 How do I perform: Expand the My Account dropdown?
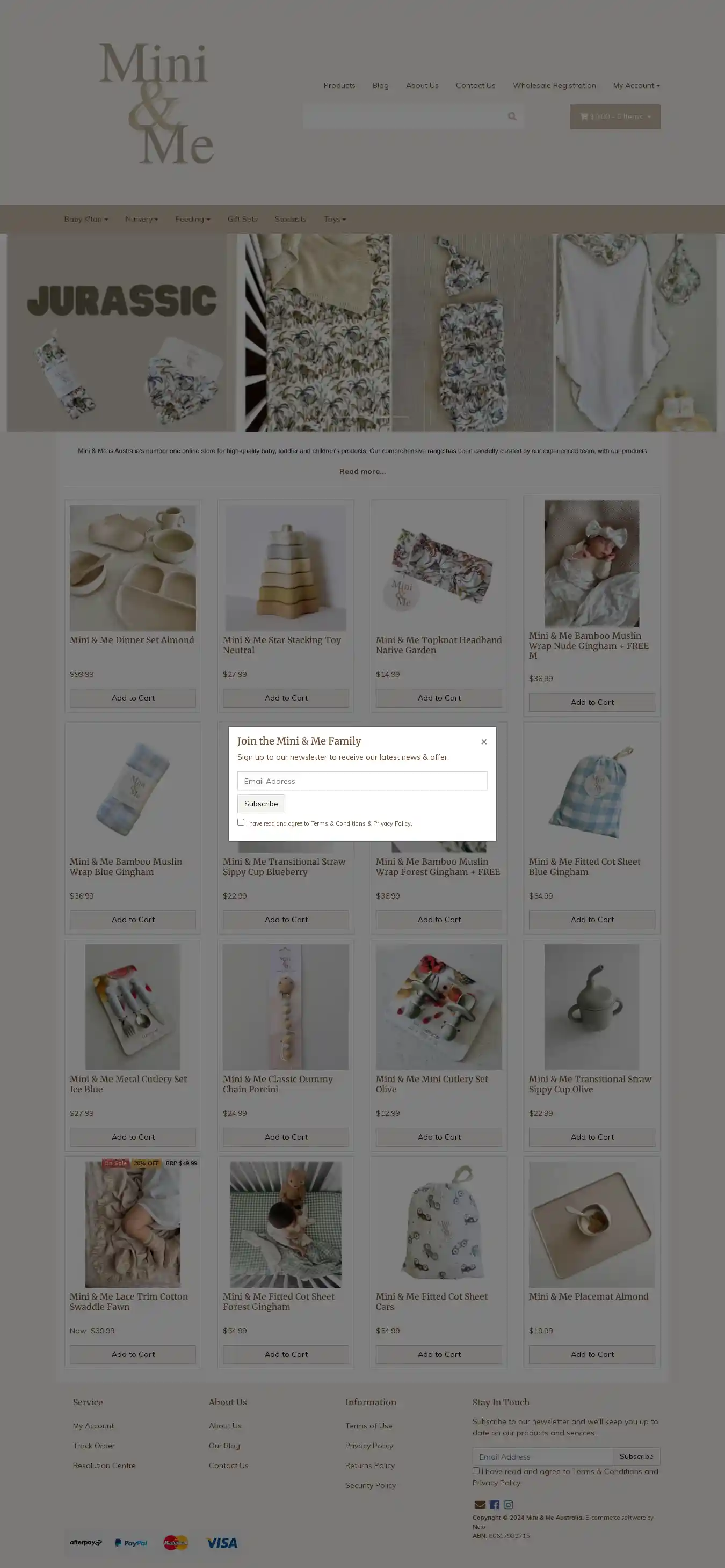point(636,85)
